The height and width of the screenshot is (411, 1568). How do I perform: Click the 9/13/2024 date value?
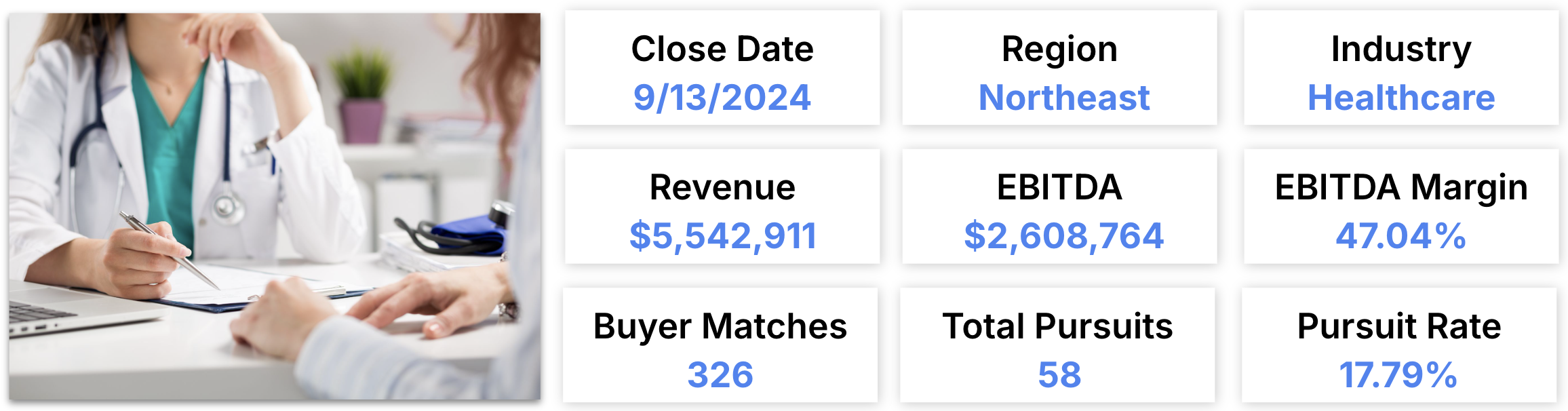pyautogui.click(x=722, y=98)
